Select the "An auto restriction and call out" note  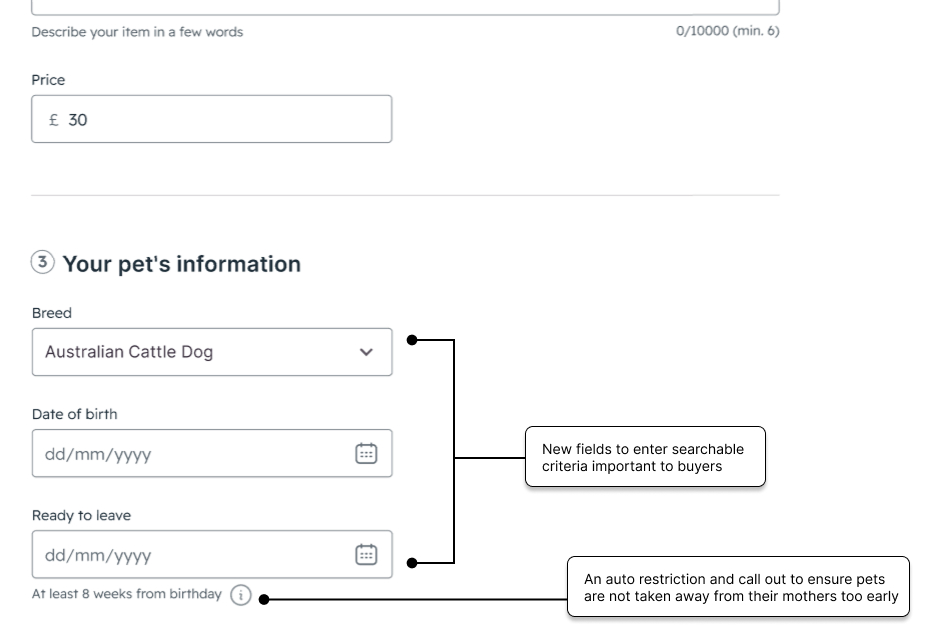(x=739, y=587)
